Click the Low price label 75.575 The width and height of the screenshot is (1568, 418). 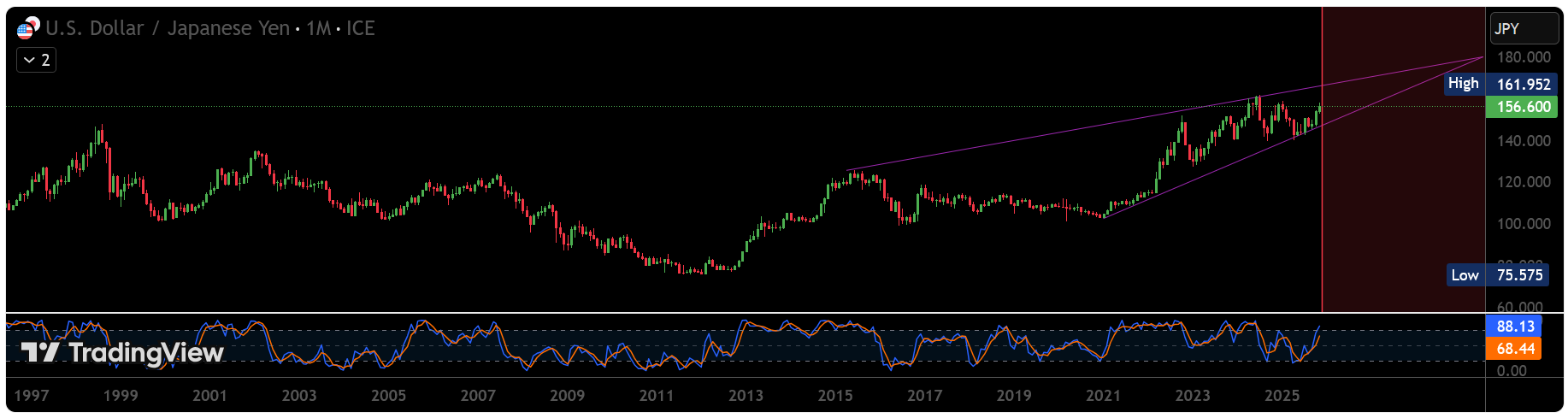coord(1519,275)
